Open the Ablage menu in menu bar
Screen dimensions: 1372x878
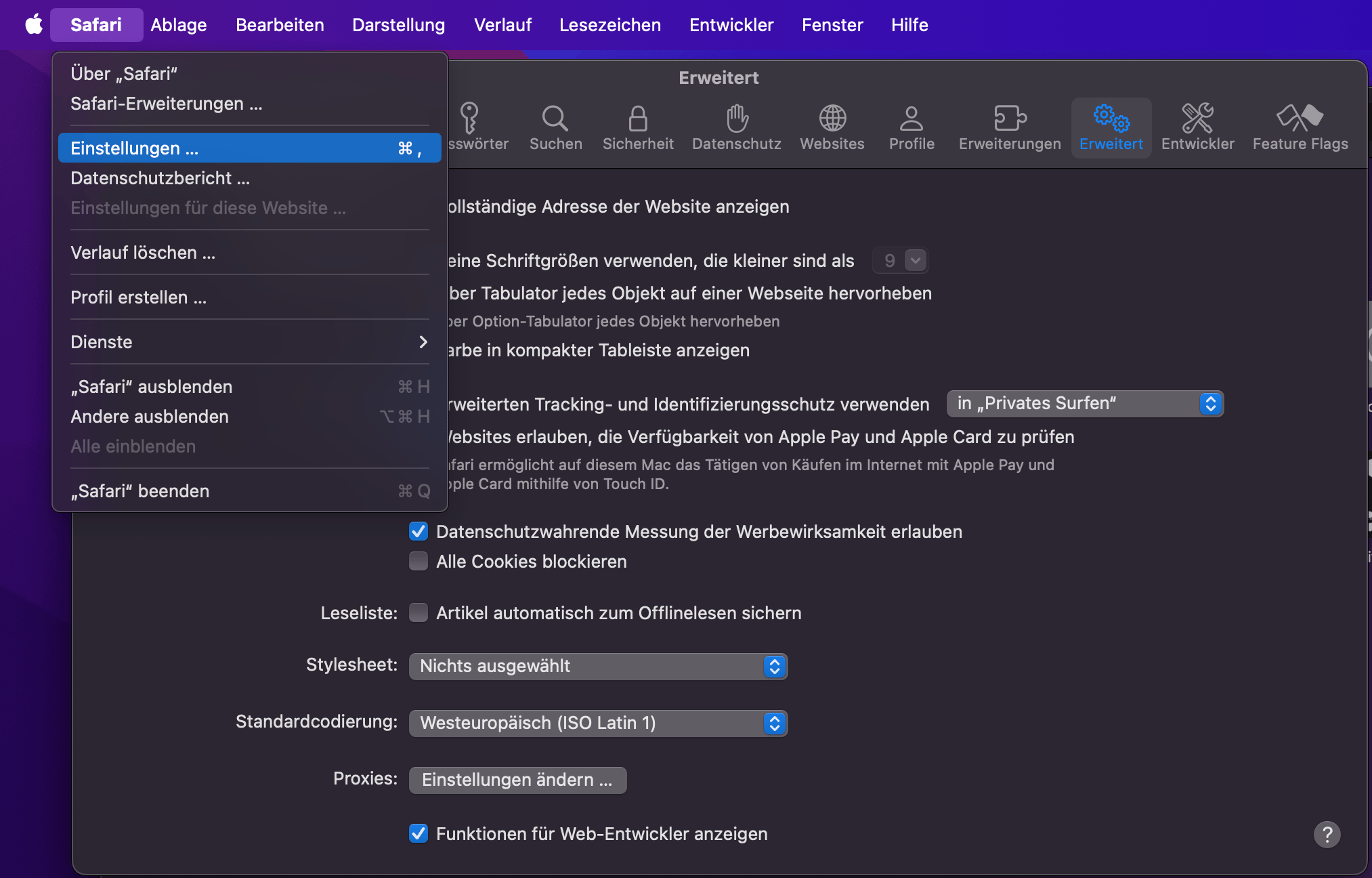click(179, 25)
